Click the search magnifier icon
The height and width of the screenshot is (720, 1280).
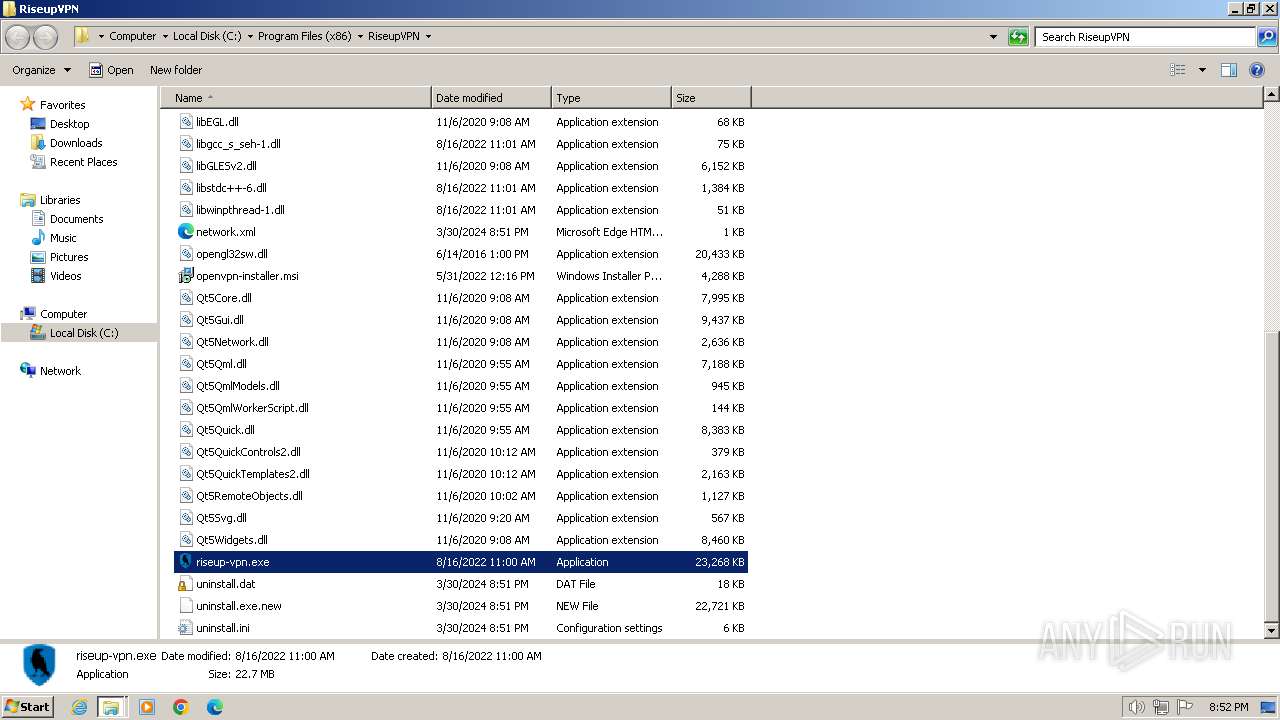pos(1267,37)
